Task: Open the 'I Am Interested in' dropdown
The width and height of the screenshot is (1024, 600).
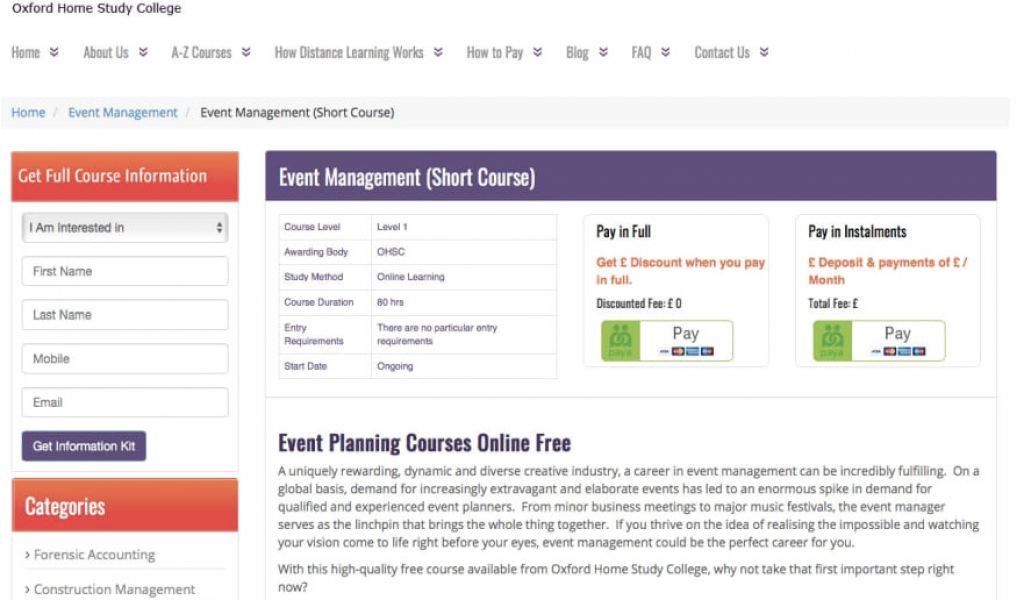Action: (x=125, y=228)
